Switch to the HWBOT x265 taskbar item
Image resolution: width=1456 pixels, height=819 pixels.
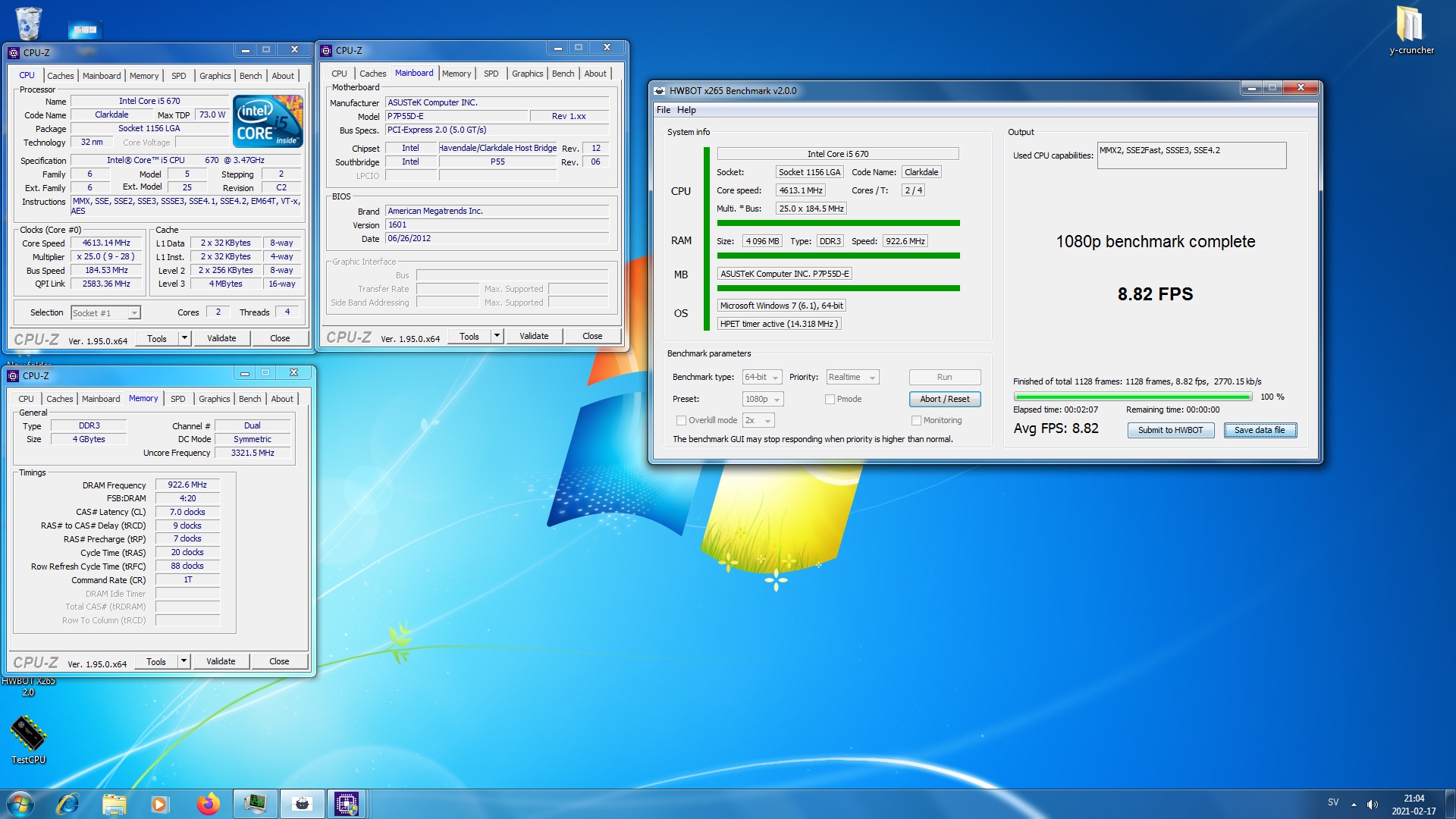tap(302, 804)
